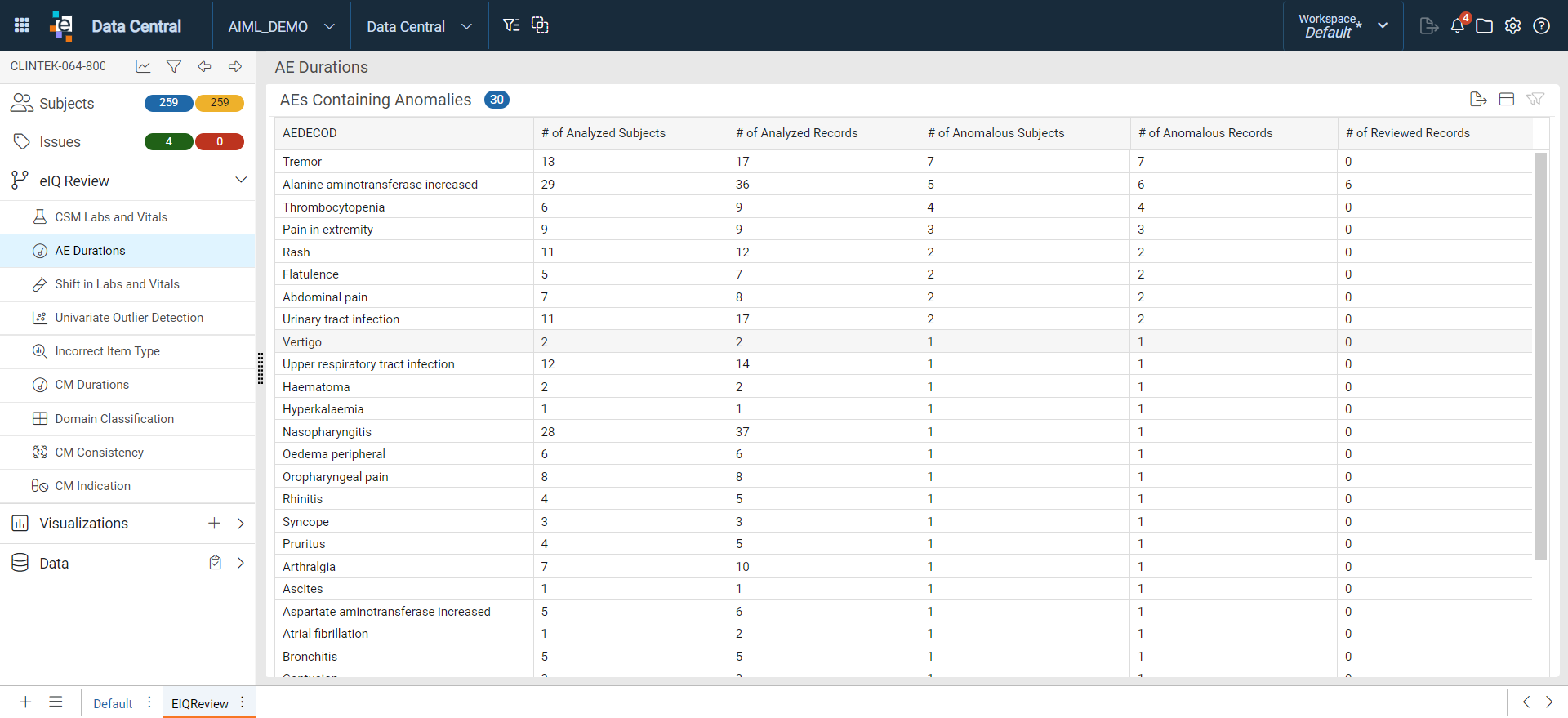
Task: Expand the AIML_DEMO dropdown
Action: click(x=281, y=26)
